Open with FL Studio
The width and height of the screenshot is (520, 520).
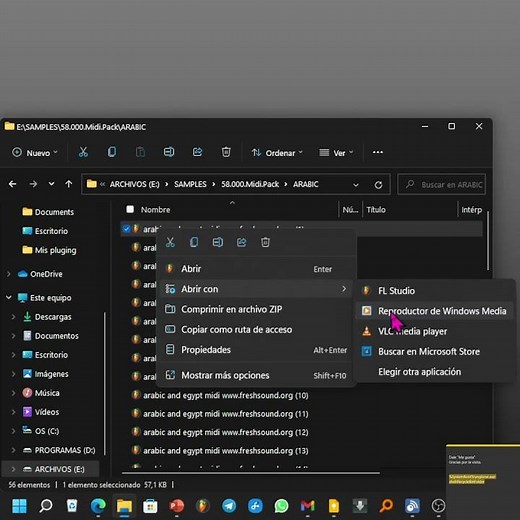(x=435, y=291)
